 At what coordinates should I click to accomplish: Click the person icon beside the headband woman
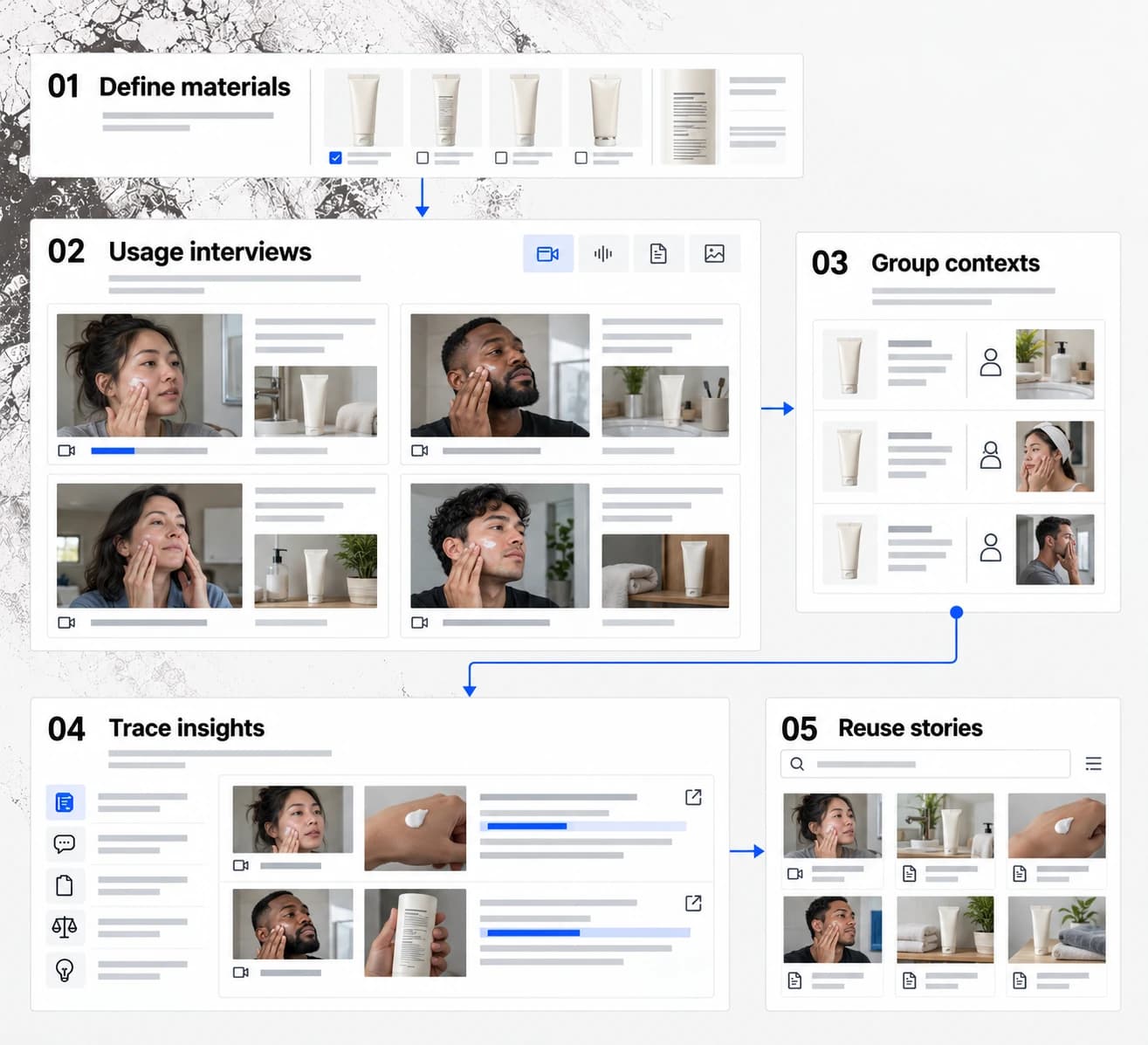pyautogui.click(x=990, y=455)
